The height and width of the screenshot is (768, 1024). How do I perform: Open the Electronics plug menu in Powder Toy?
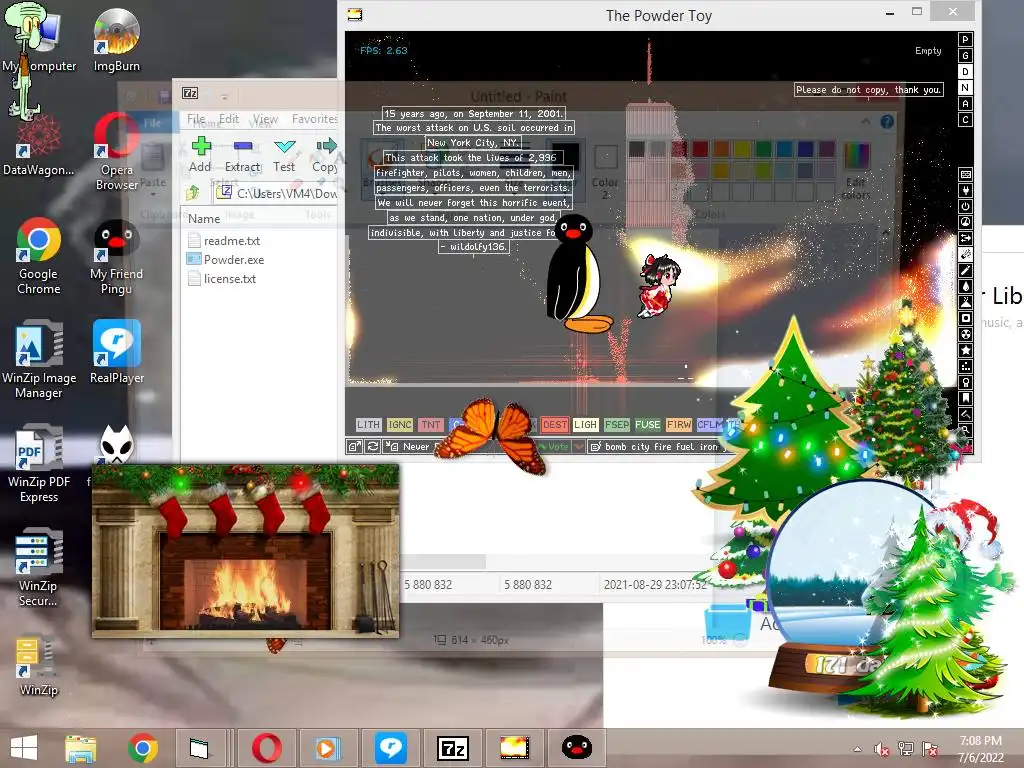click(965, 190)
